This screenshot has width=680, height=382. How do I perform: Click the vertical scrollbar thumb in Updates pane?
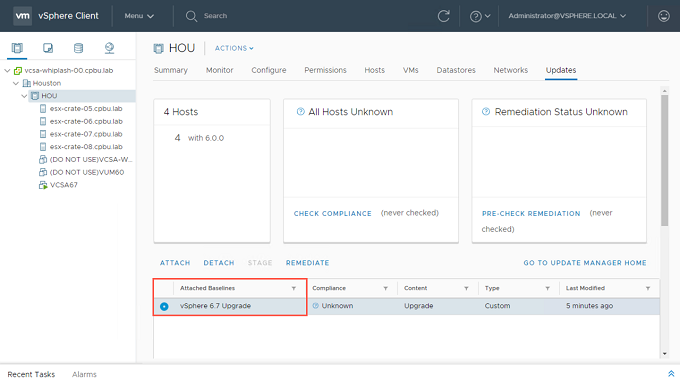[x=664, y=160]
